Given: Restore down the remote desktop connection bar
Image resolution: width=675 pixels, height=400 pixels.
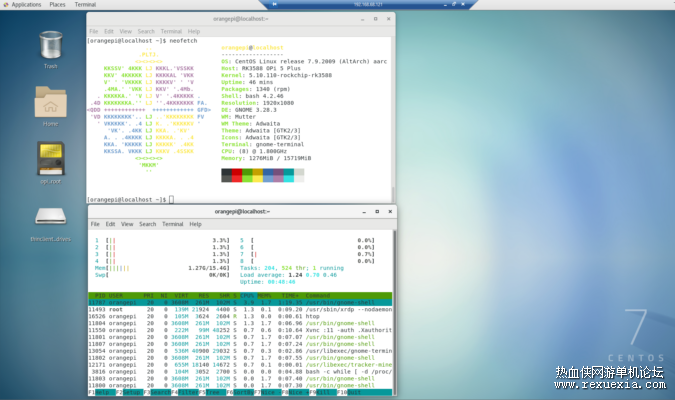Looking at the screenshot, I should 454,4.
